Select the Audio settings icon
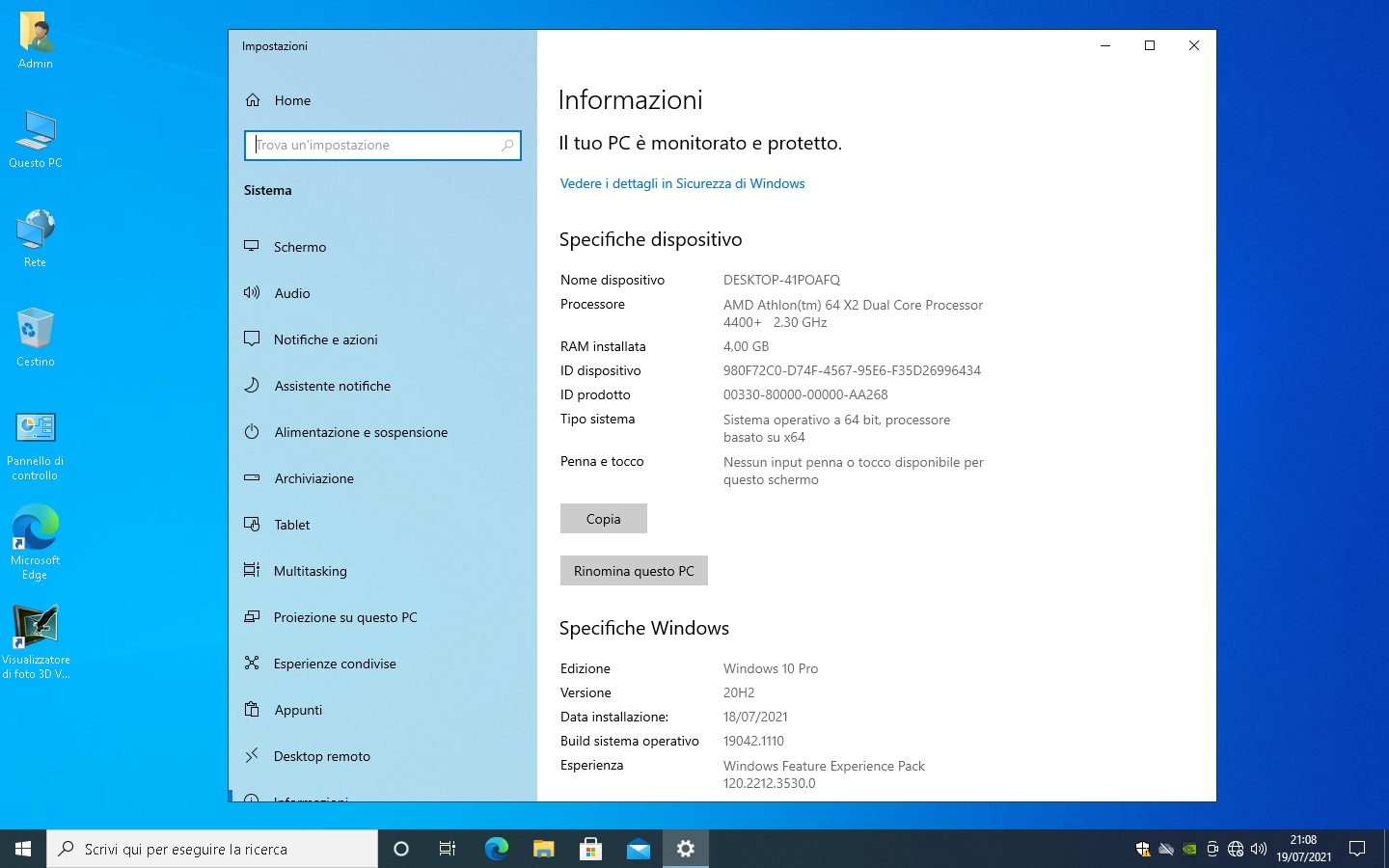This screenshot has width=1389, height=868. tap(252, 293)
